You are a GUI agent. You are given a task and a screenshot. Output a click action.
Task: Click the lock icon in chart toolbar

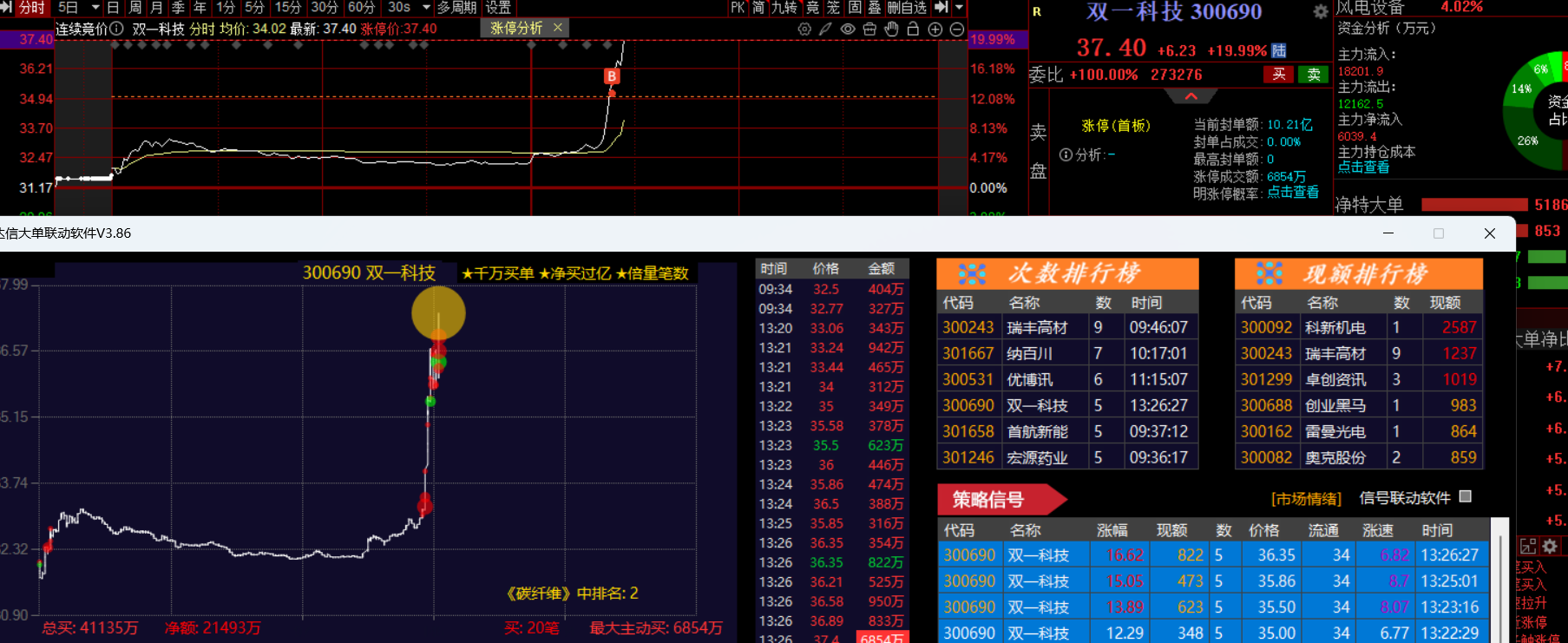click(913, 29)
